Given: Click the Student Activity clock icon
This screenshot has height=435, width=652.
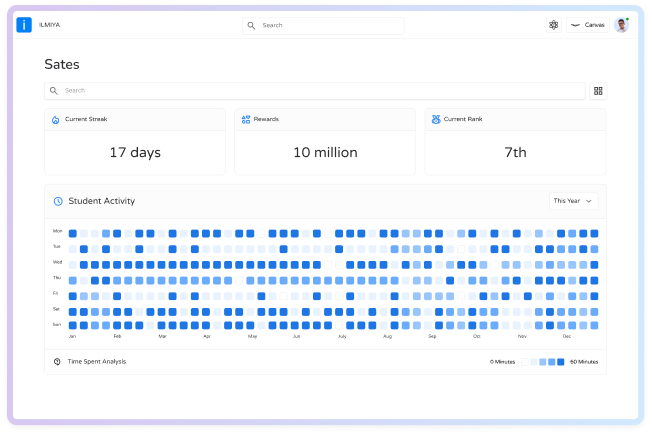Looking at the screenshot, I should pos(58,201).
